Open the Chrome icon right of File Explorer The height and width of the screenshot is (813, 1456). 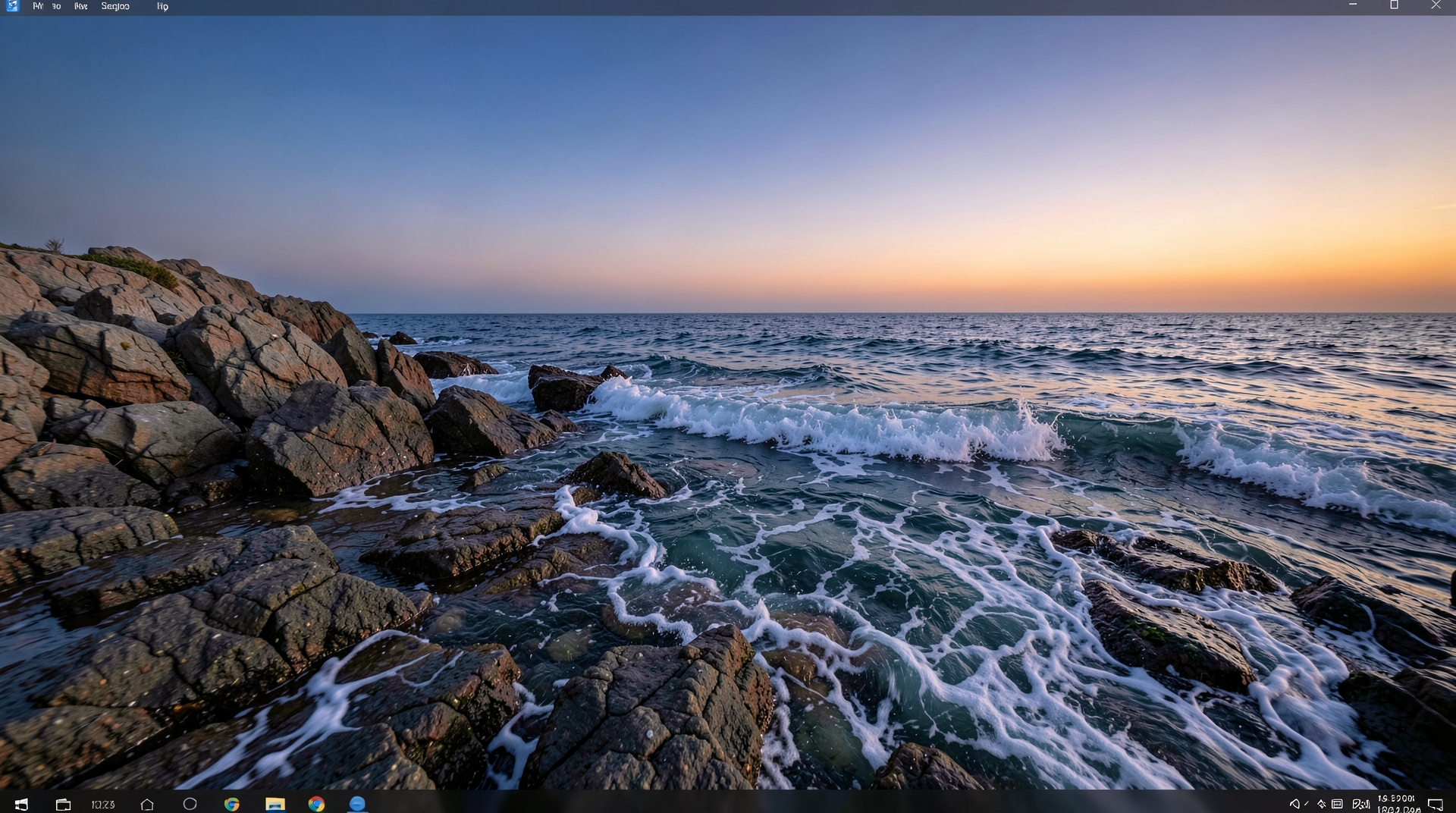[316, 804]
